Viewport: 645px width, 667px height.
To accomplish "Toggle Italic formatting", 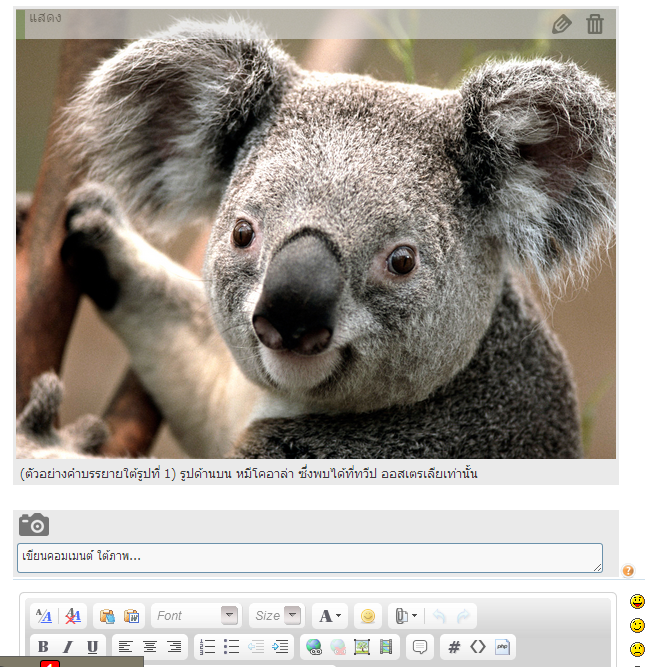I will coord(68,647).
